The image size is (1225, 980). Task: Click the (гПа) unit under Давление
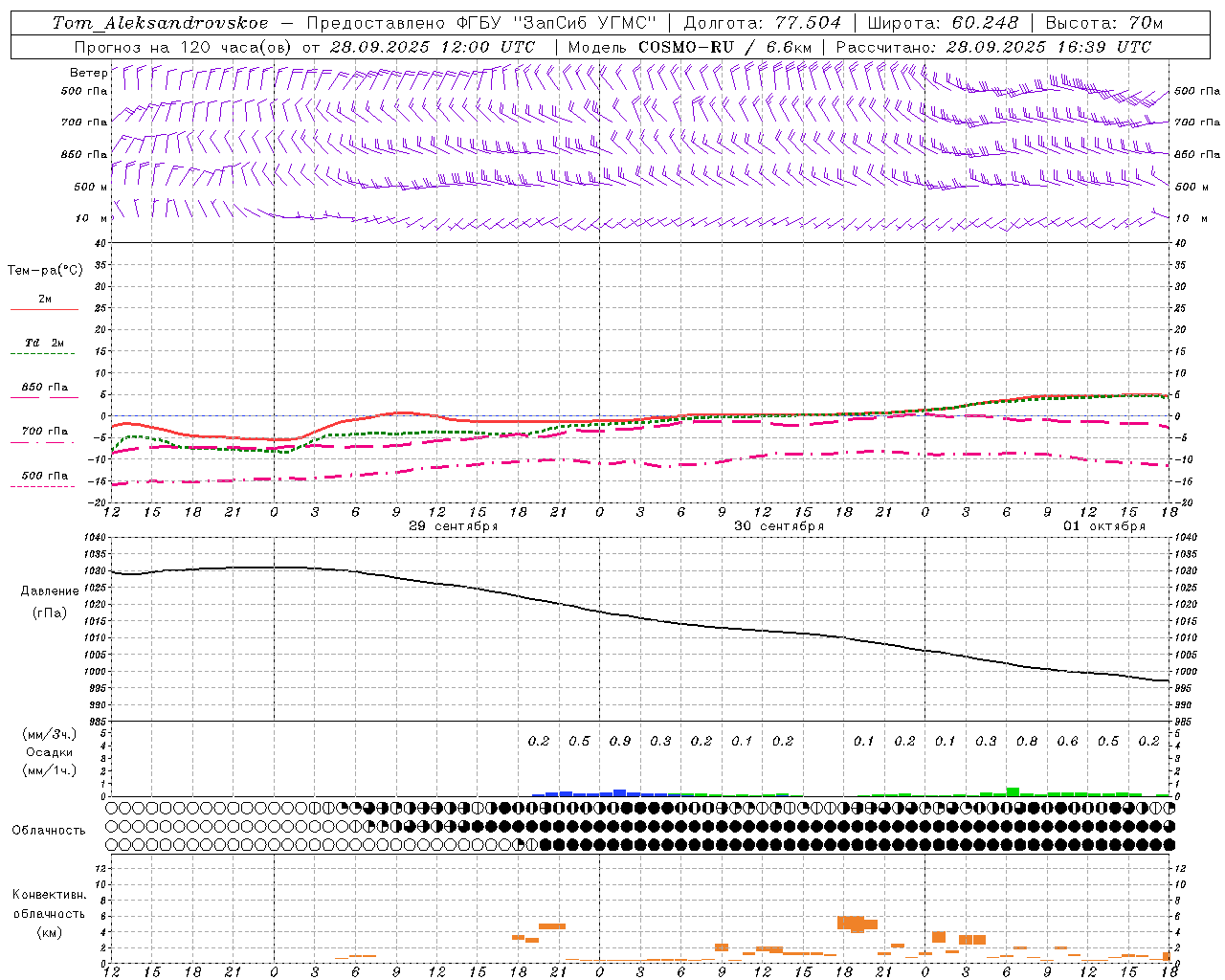(x=50, y=613)
